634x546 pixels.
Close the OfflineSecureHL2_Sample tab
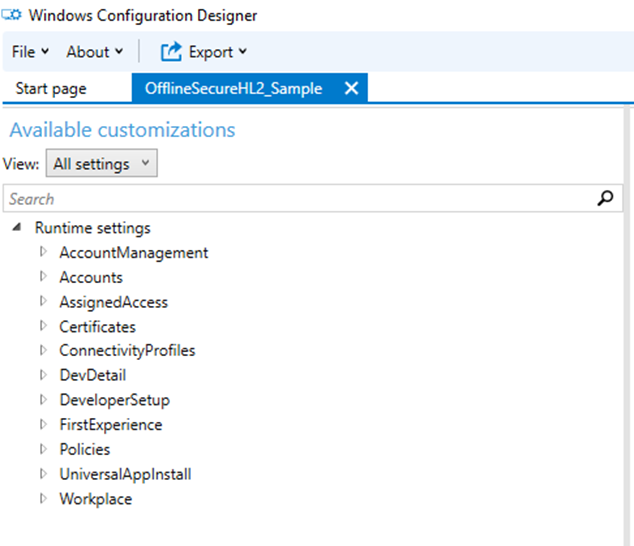(351, 88)
